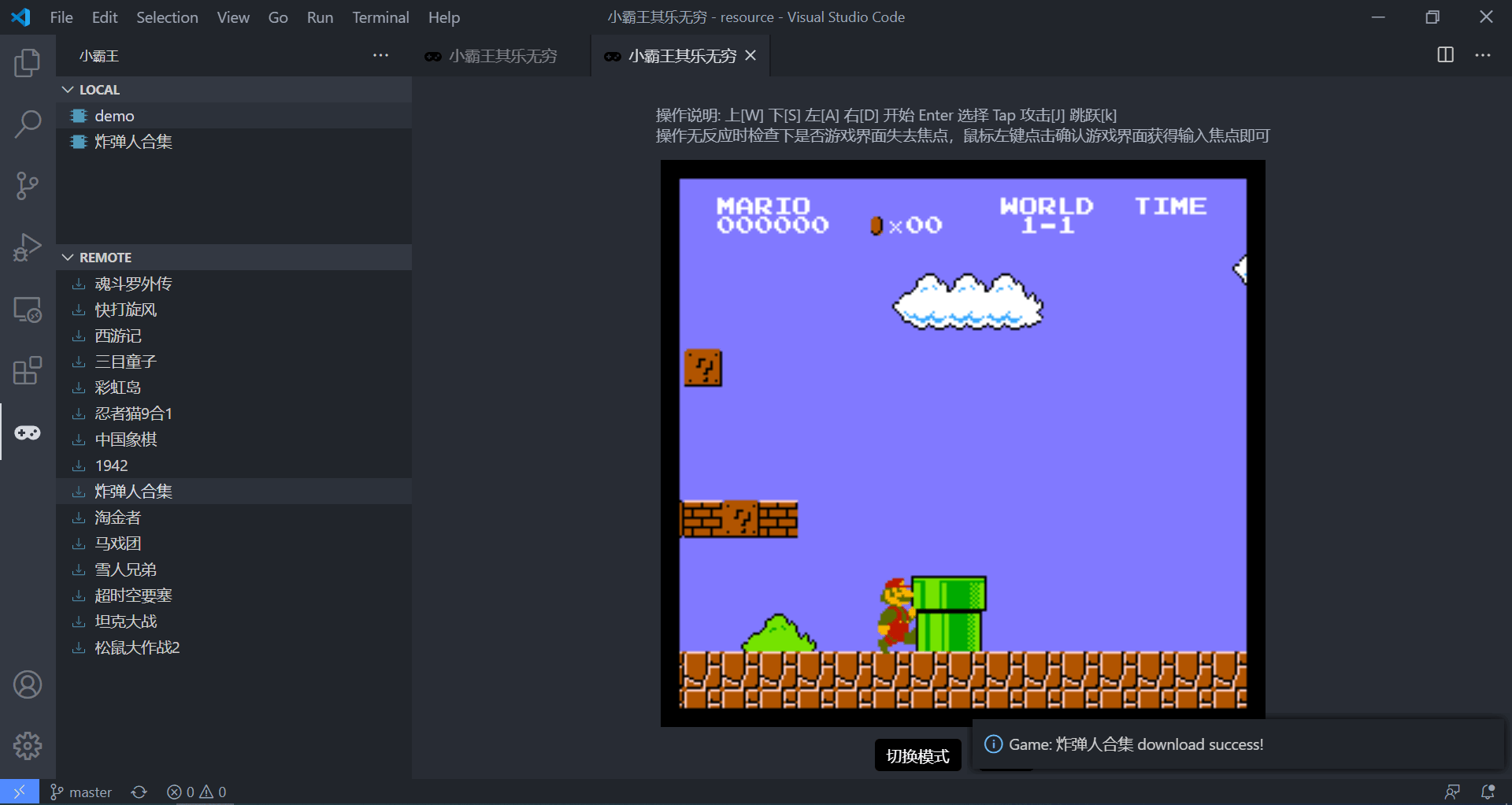Open the Run menu

pos(320,17)
